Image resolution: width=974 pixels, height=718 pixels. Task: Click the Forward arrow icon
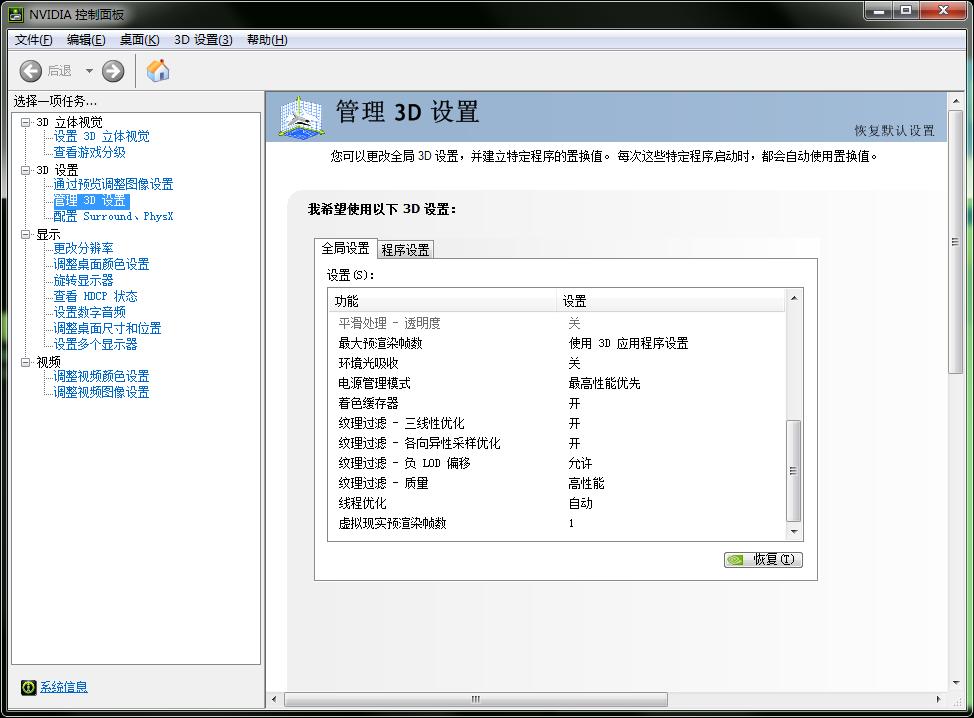pos(113,70)
